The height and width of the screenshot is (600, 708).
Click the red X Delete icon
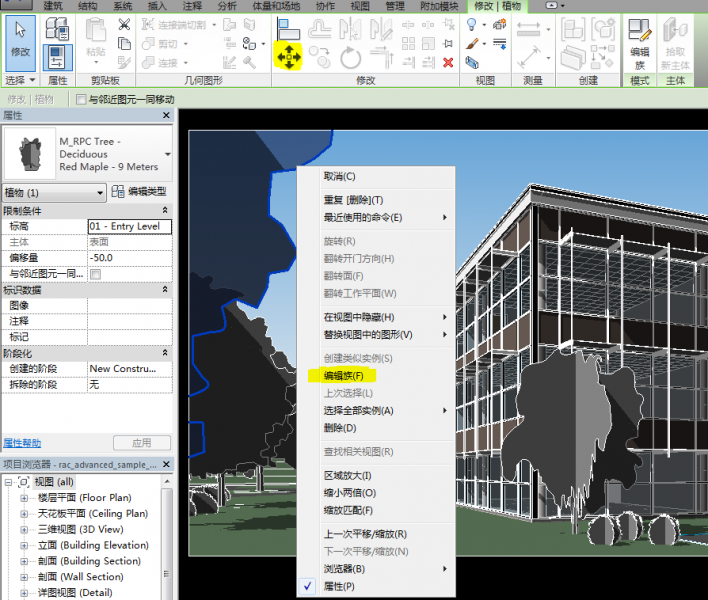pos(448,62)
